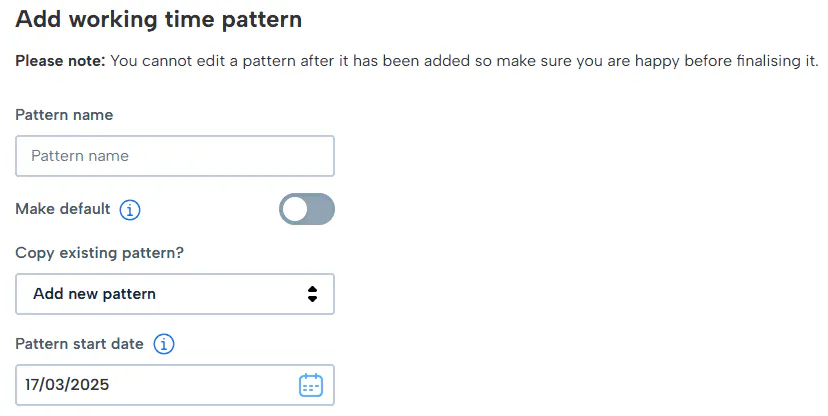Select the 'Add new pattern' option text
Viewport: 828px width, 416px height.
[x=94, y=294]
